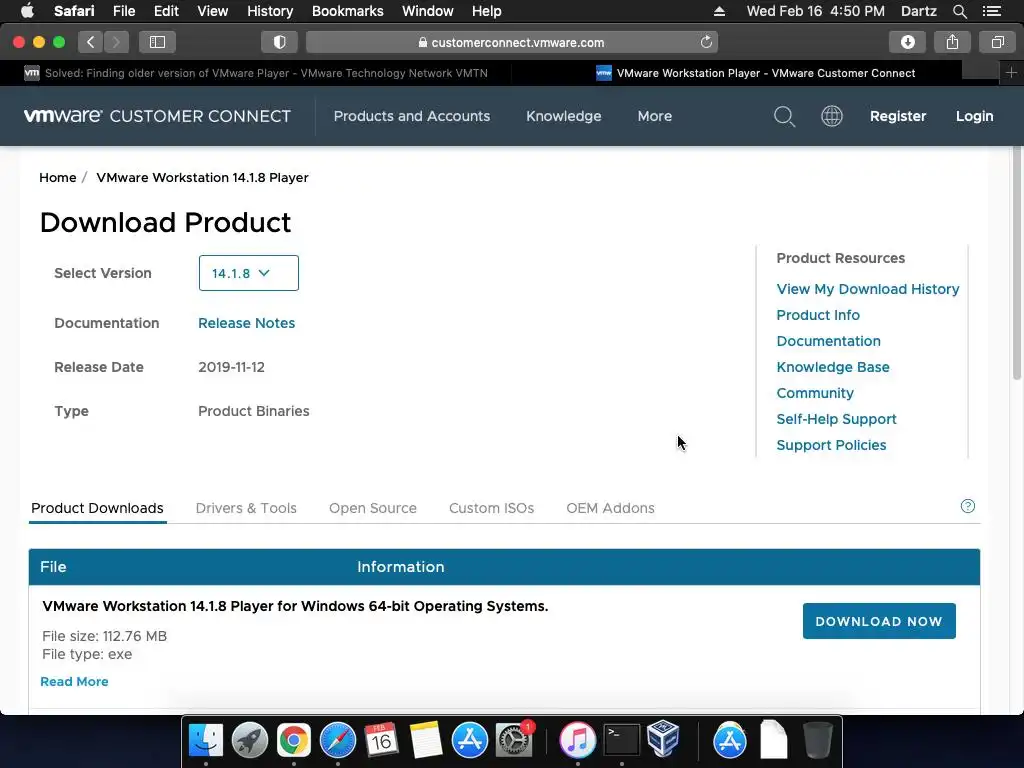The width and height of the screenshot is (1024, 768).
Task: Switch to Drivers & Tools tab
Action: (246, 508)
